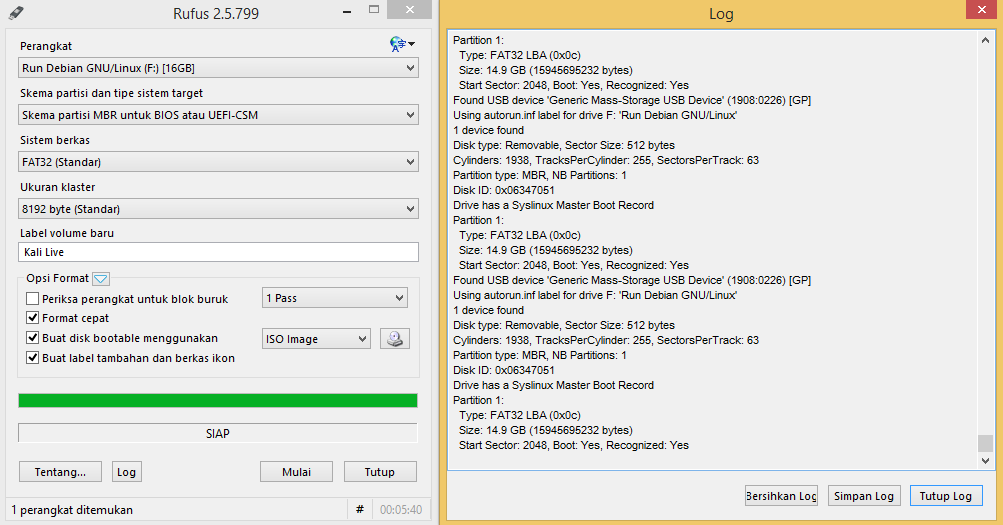The height and width of the screenshot is (525, 1003).
Task: Click the Mulai button
Action: click(296, 472)
